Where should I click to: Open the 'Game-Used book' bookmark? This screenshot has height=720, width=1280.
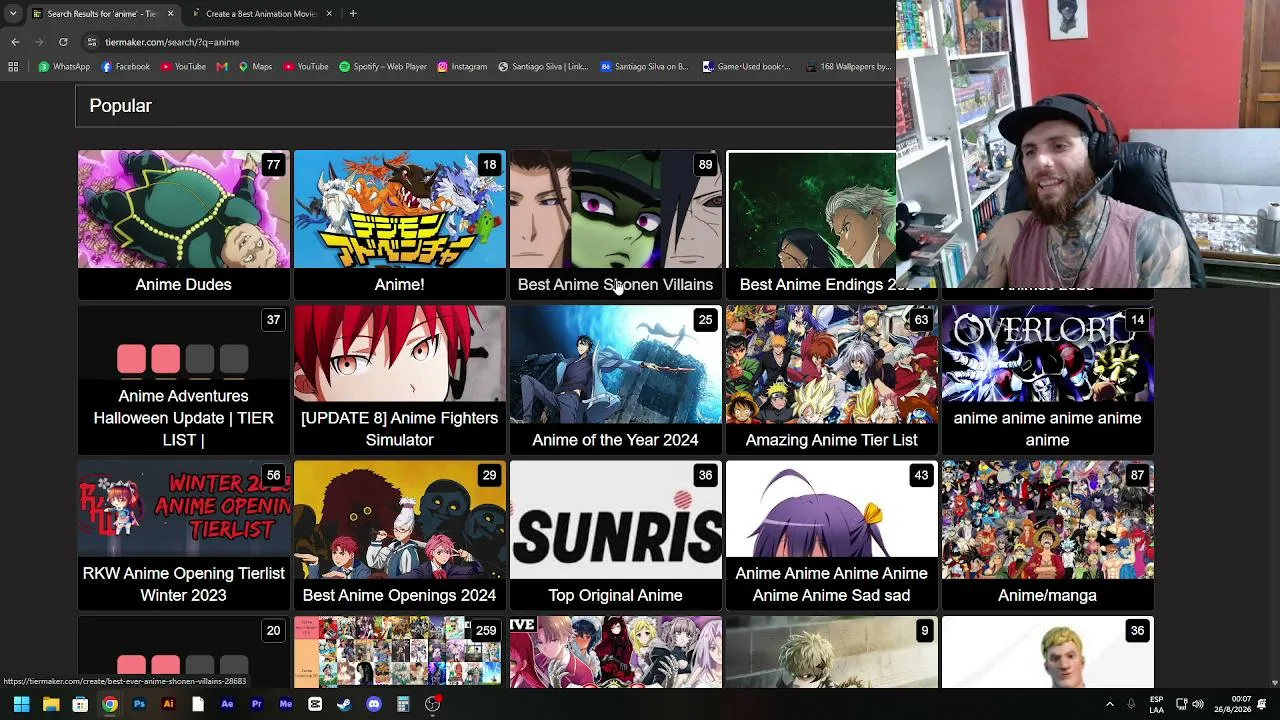point(747,67)
